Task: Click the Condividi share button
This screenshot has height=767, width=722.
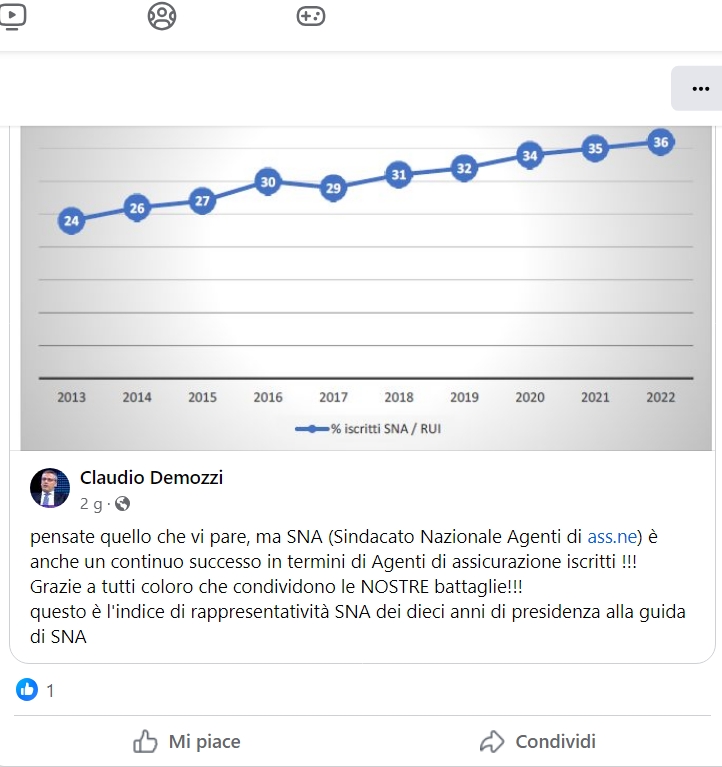Action: [x=538, y=742]
